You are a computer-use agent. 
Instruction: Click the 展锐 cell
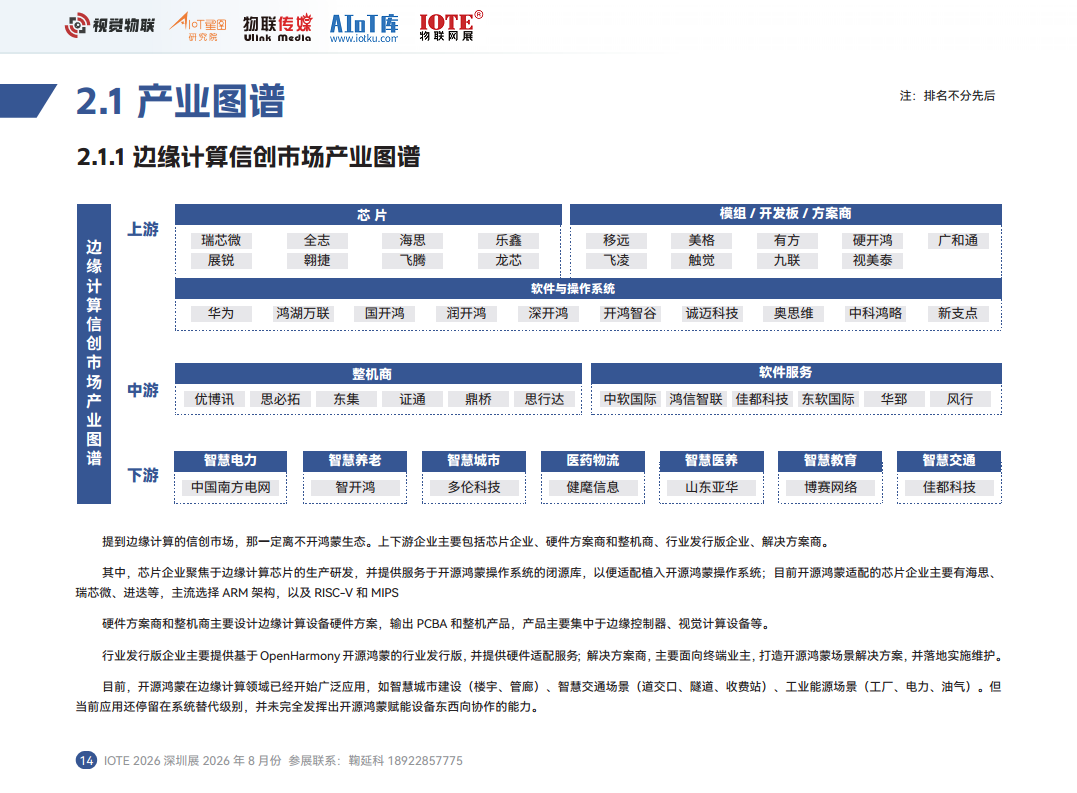coord(221,260)
